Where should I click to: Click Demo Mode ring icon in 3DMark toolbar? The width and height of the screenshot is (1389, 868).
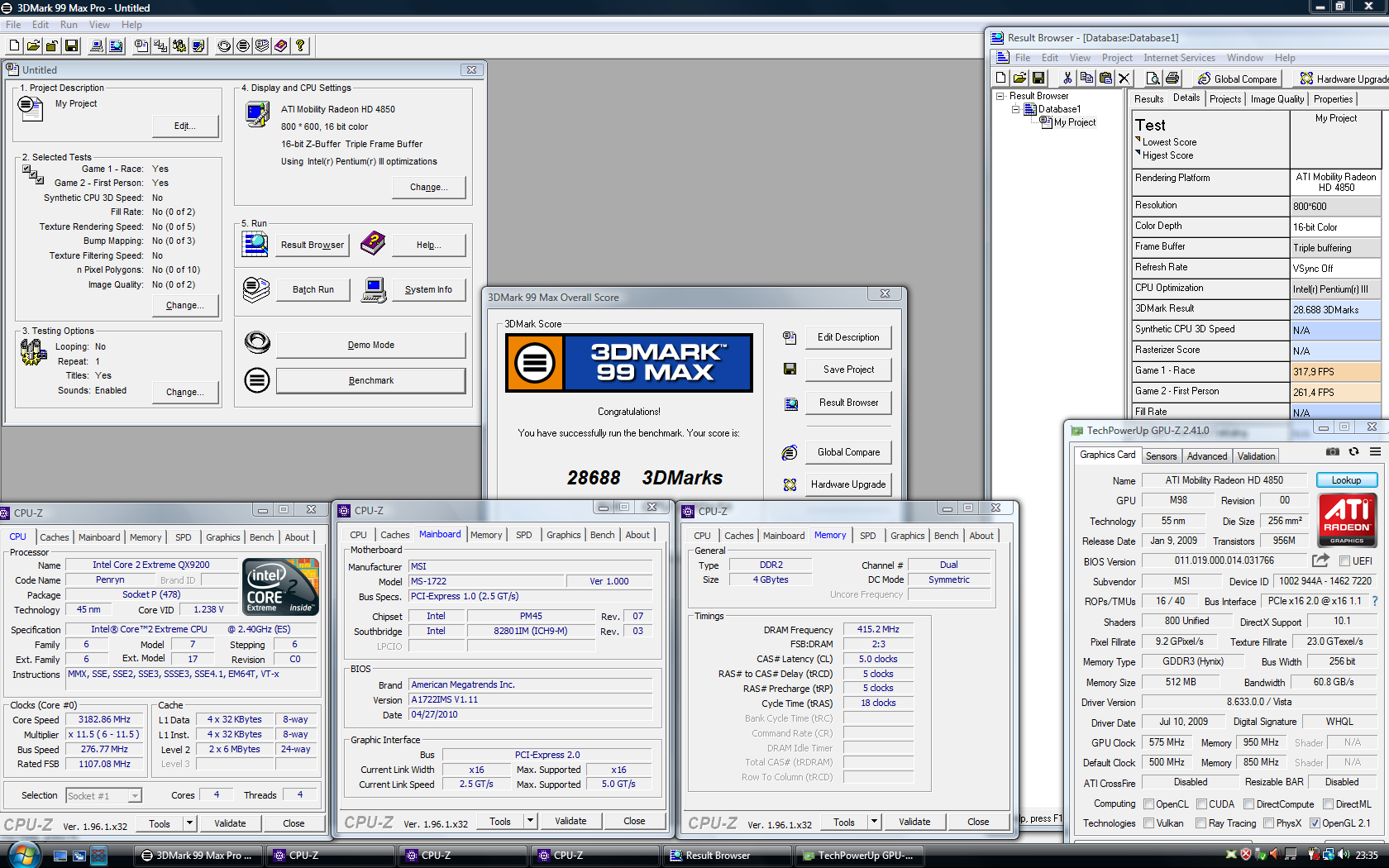(224, 46)
